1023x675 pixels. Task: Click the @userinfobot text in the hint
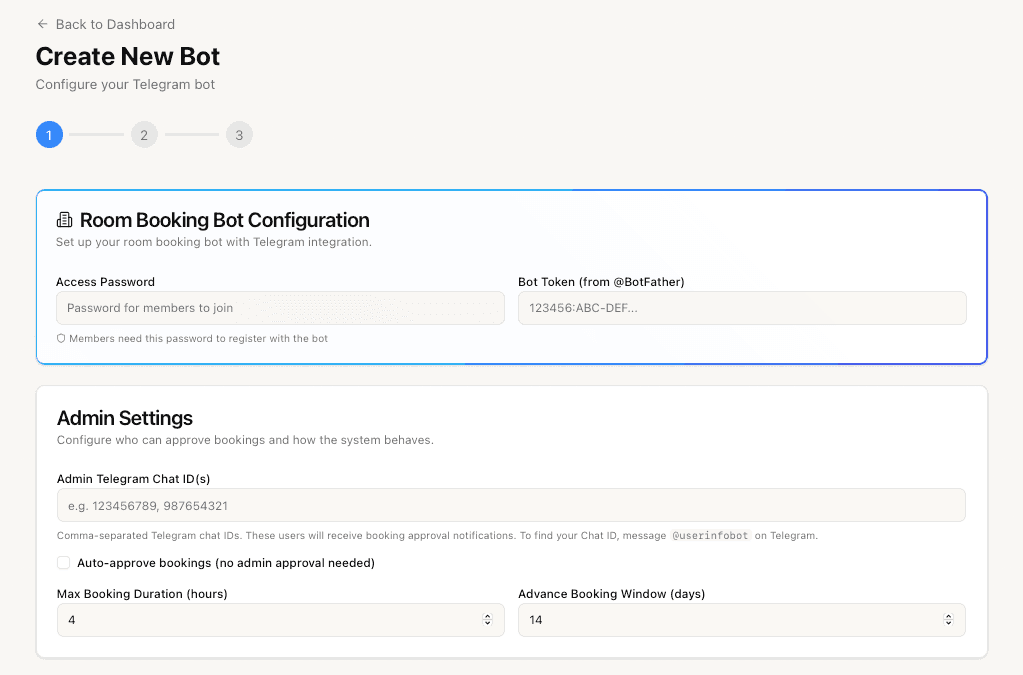point(710,535)
